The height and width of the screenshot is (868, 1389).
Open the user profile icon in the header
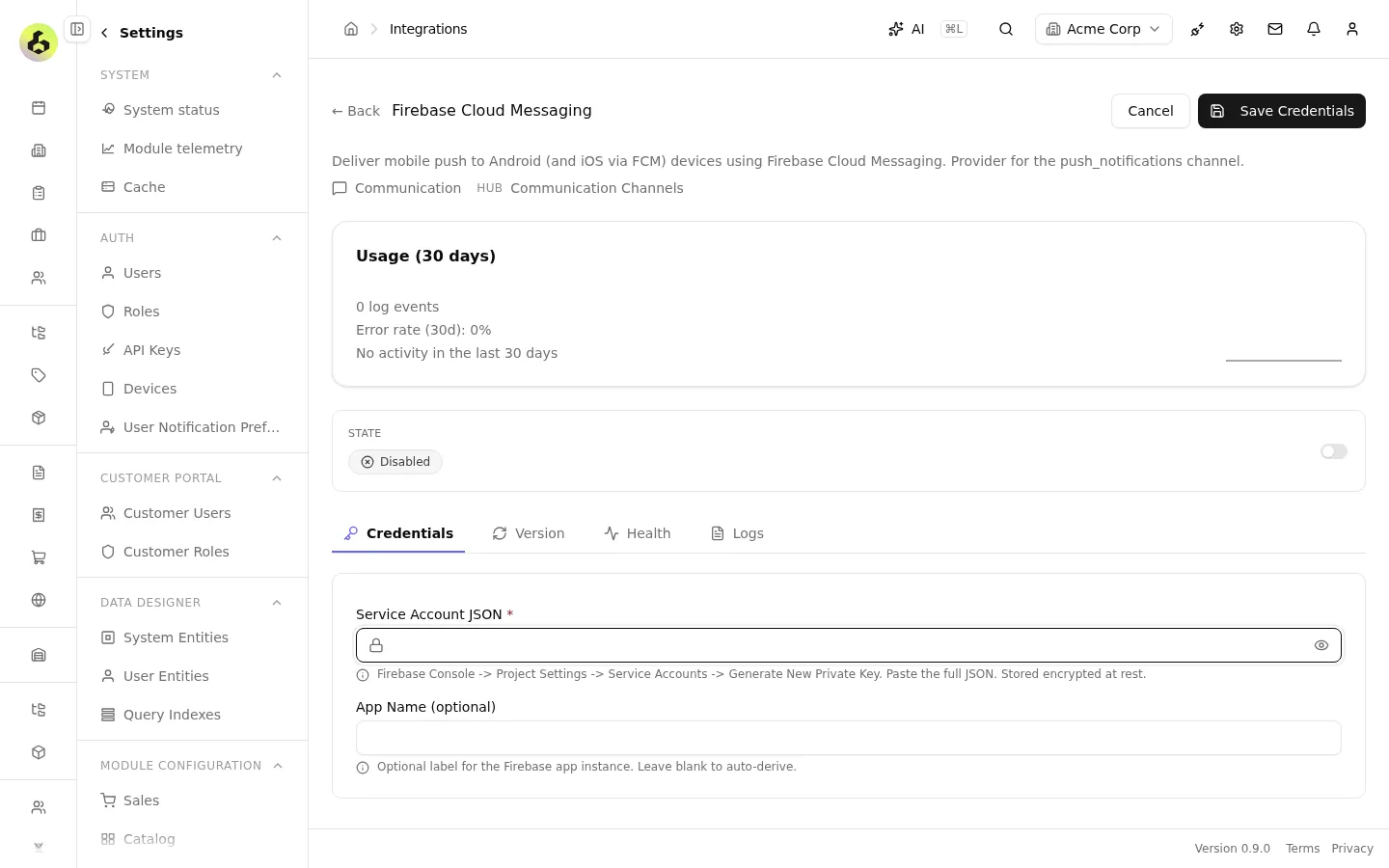pos(1352,29)
